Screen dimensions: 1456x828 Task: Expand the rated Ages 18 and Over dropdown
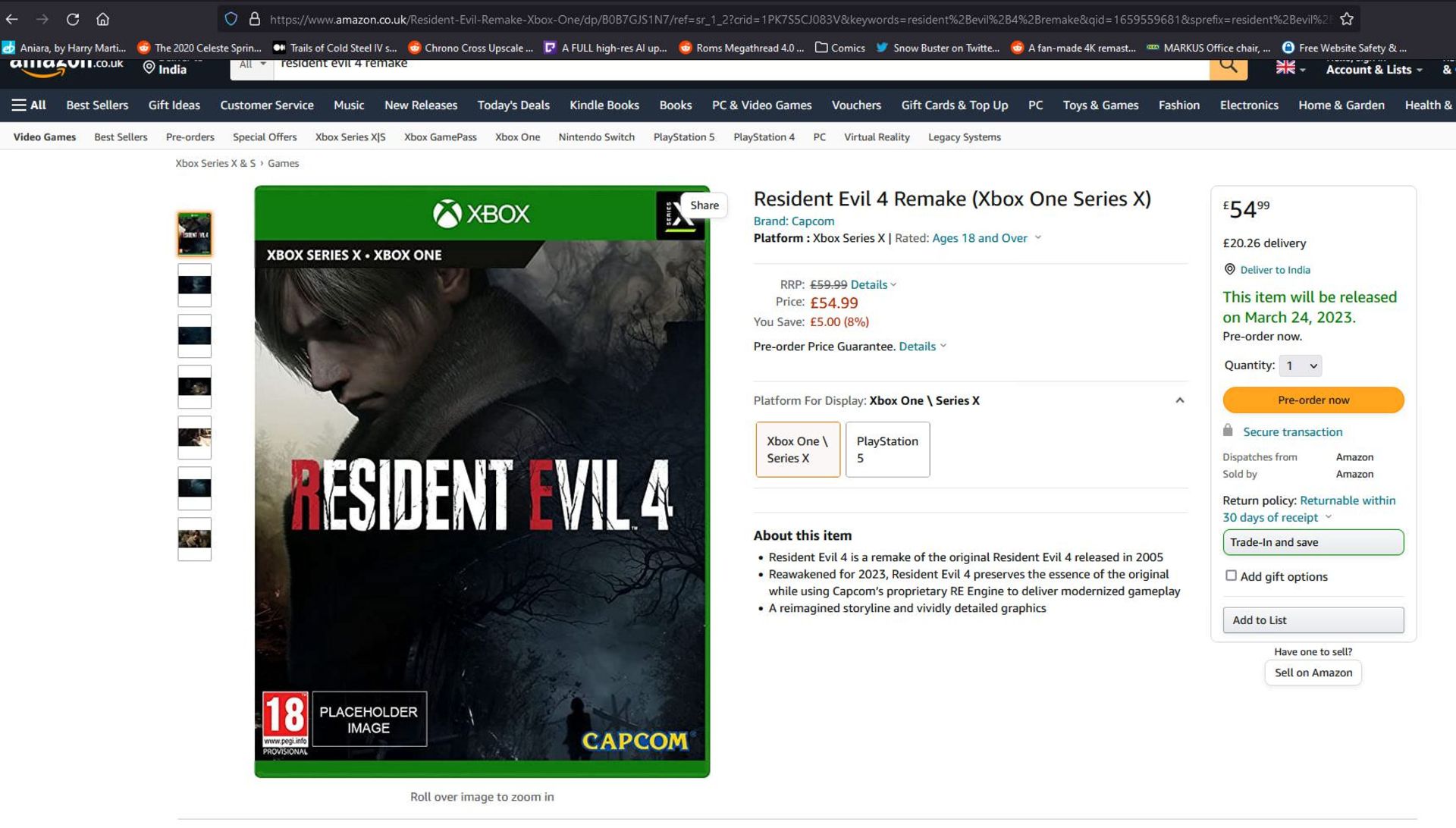[x=1038, y=237]
